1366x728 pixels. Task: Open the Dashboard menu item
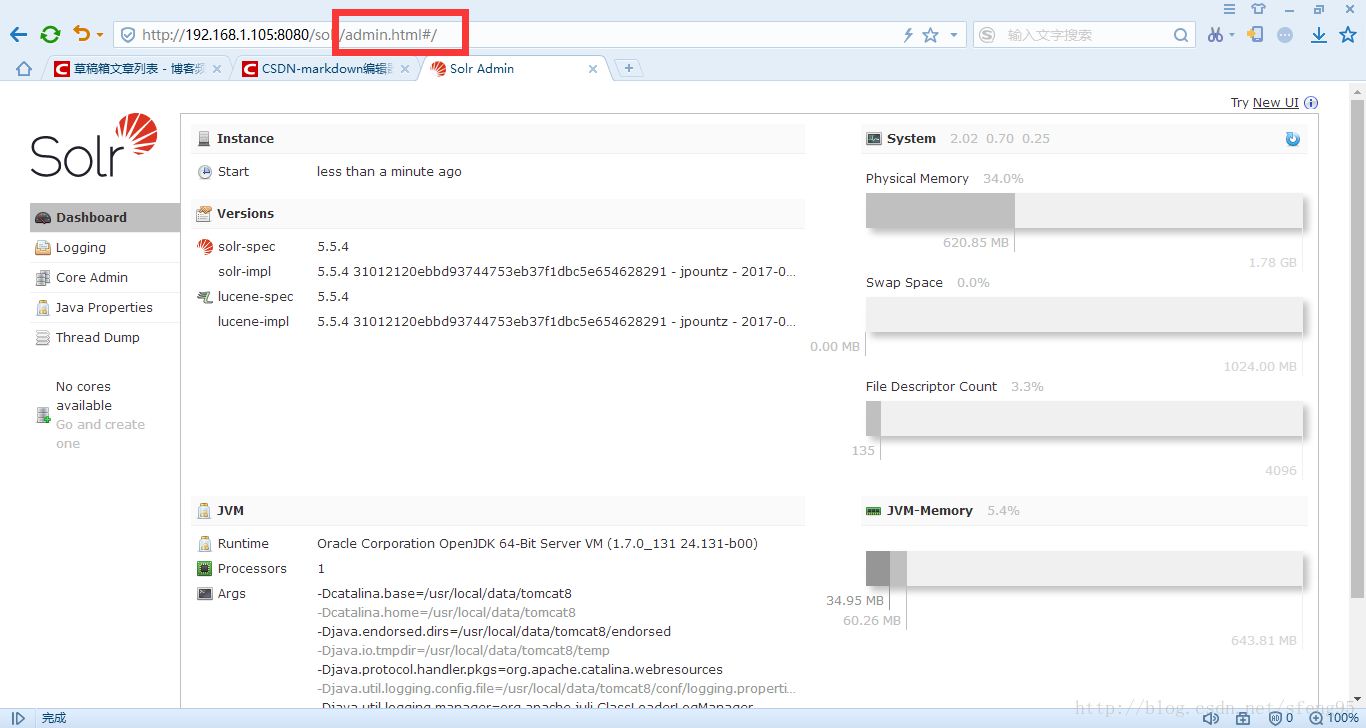pos(105,217)
